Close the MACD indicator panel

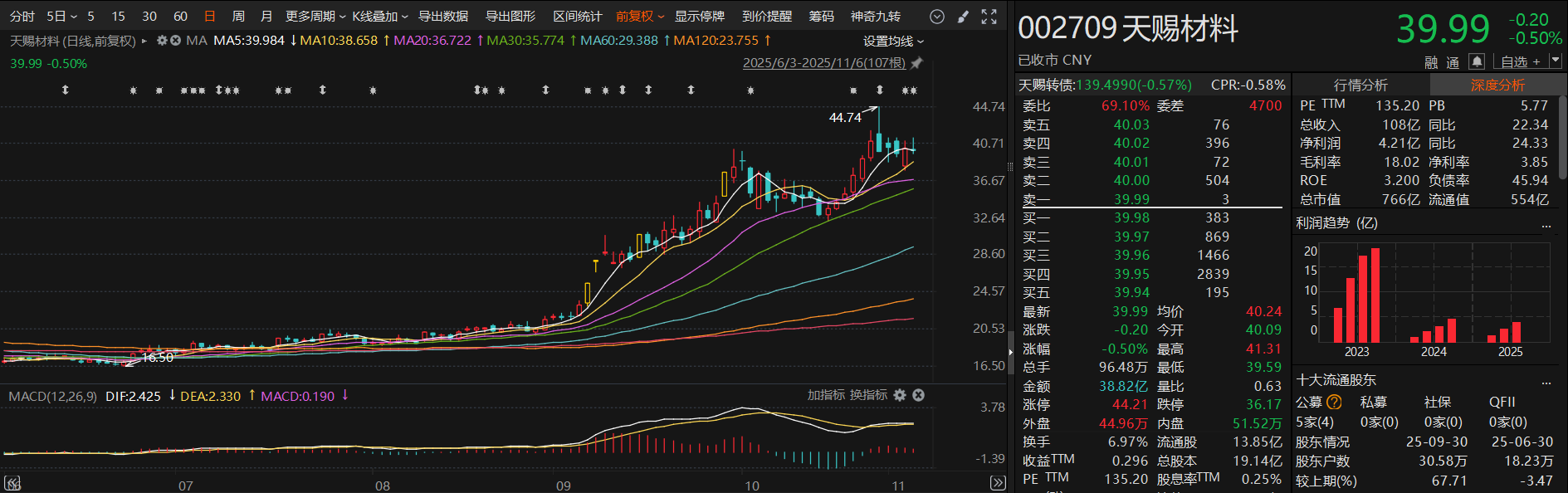918,395
